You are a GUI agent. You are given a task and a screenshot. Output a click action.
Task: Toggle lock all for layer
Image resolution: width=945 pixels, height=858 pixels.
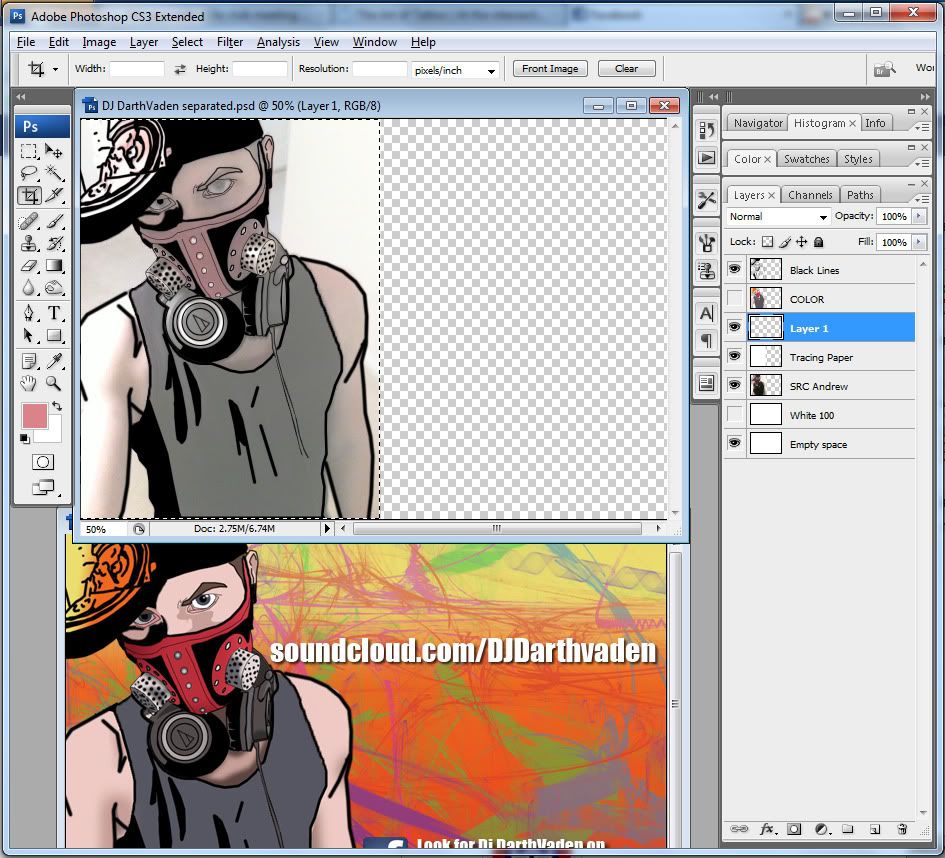pyautogui.click(x=818, y=242)
